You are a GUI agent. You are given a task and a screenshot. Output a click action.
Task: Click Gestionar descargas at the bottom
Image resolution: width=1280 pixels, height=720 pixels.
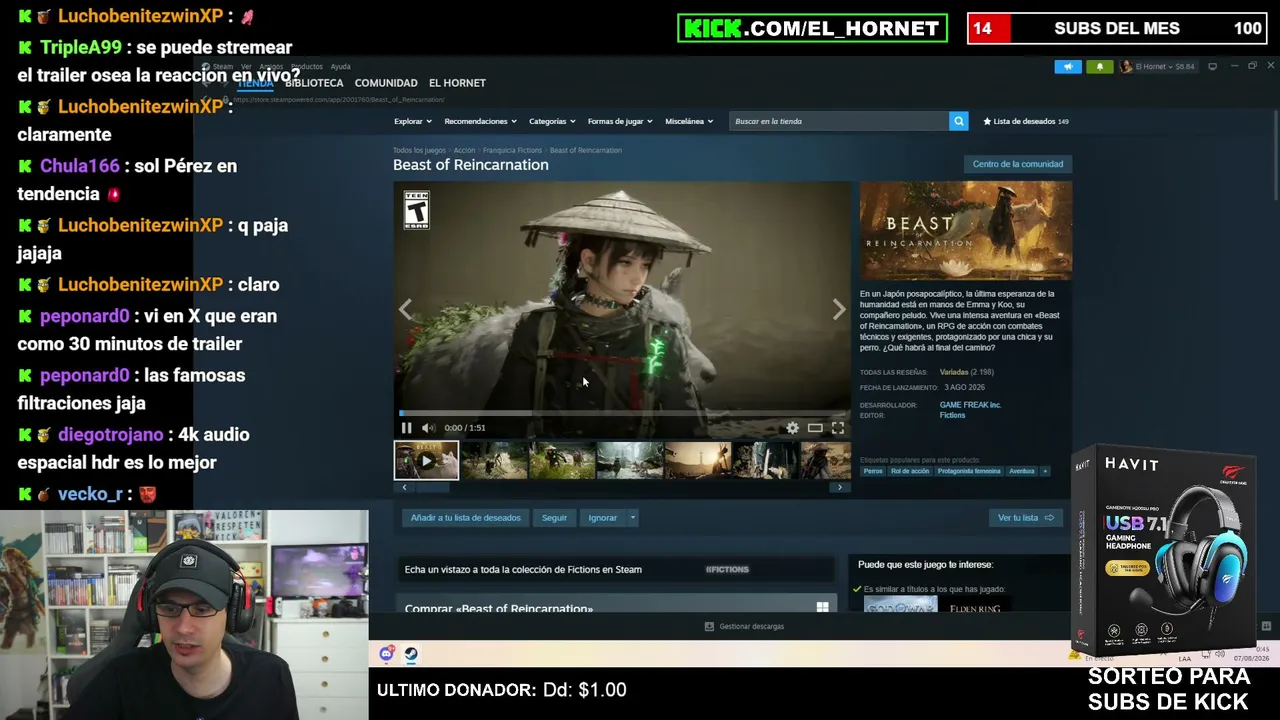click(744, 626)
